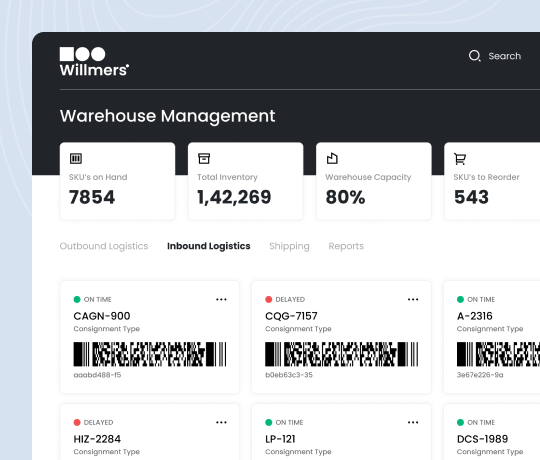The height and width of the screenshot is (460, 540).
Task: Click green status dot on LP-121
Action: point(269,422)
